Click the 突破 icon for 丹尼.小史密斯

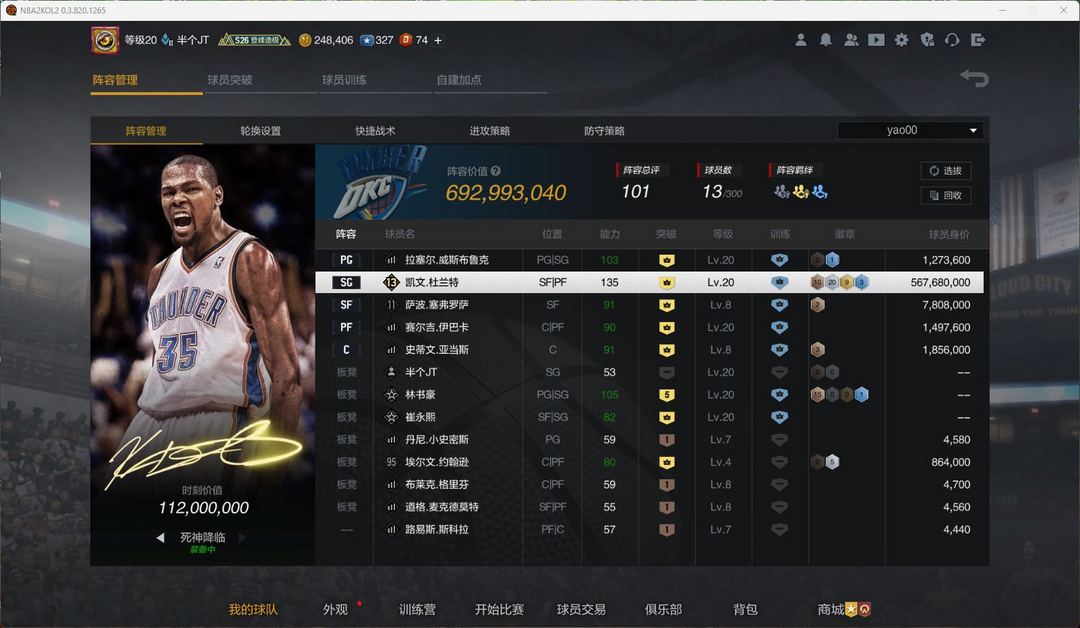point(667,440)
